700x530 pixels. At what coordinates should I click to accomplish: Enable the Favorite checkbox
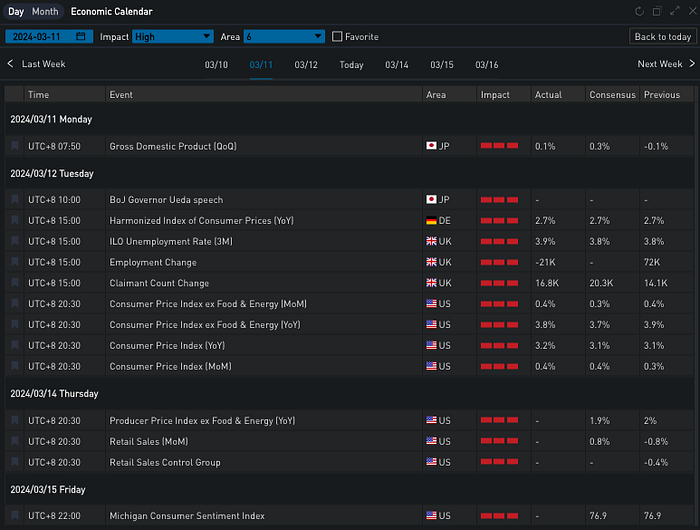(x=337, y=37)
